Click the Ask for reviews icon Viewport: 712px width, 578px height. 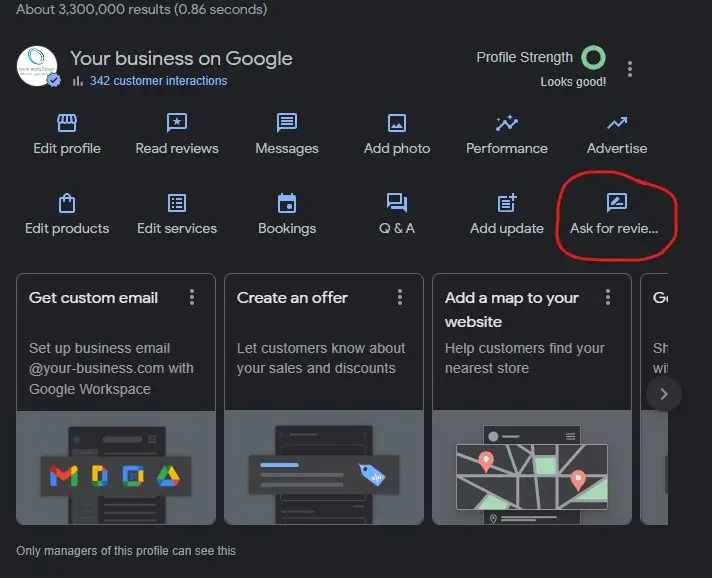tap(617, 203)
